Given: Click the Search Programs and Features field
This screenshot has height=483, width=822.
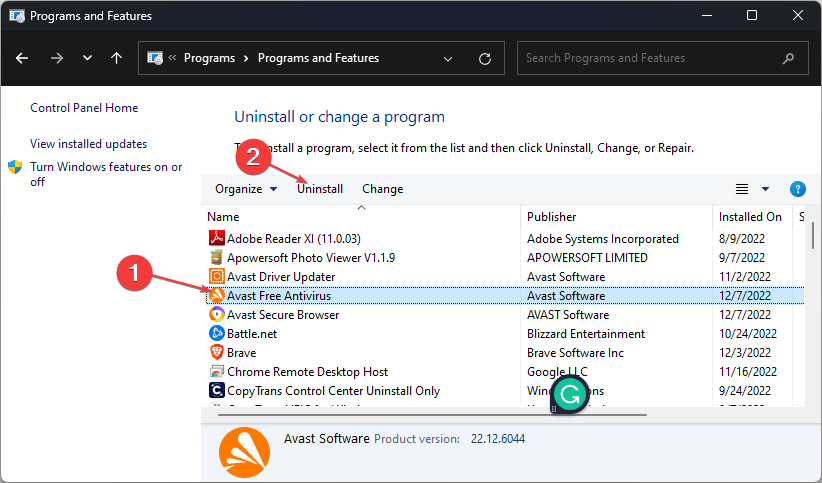Looking at the screenshot, I should tap(663, 58).
